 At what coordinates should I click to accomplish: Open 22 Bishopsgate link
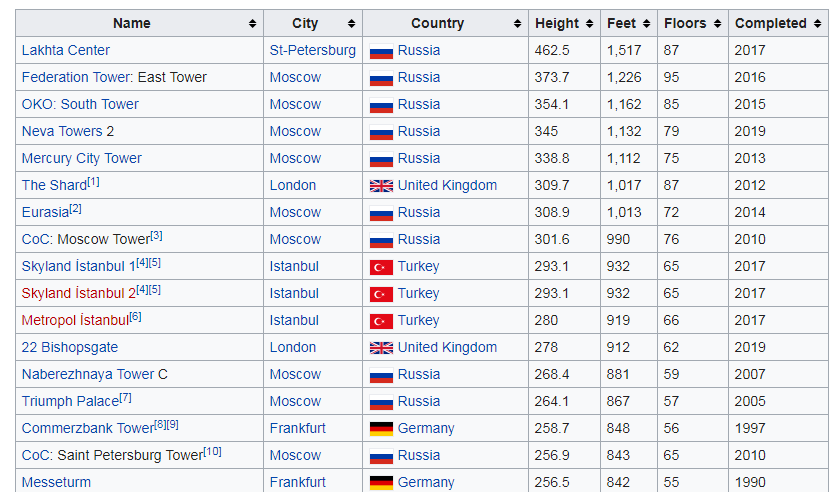click(x=70, y=347)
